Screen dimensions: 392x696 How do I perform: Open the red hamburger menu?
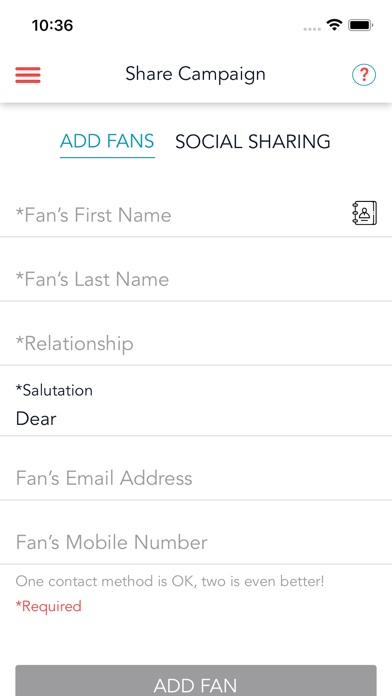pos(28,75)
